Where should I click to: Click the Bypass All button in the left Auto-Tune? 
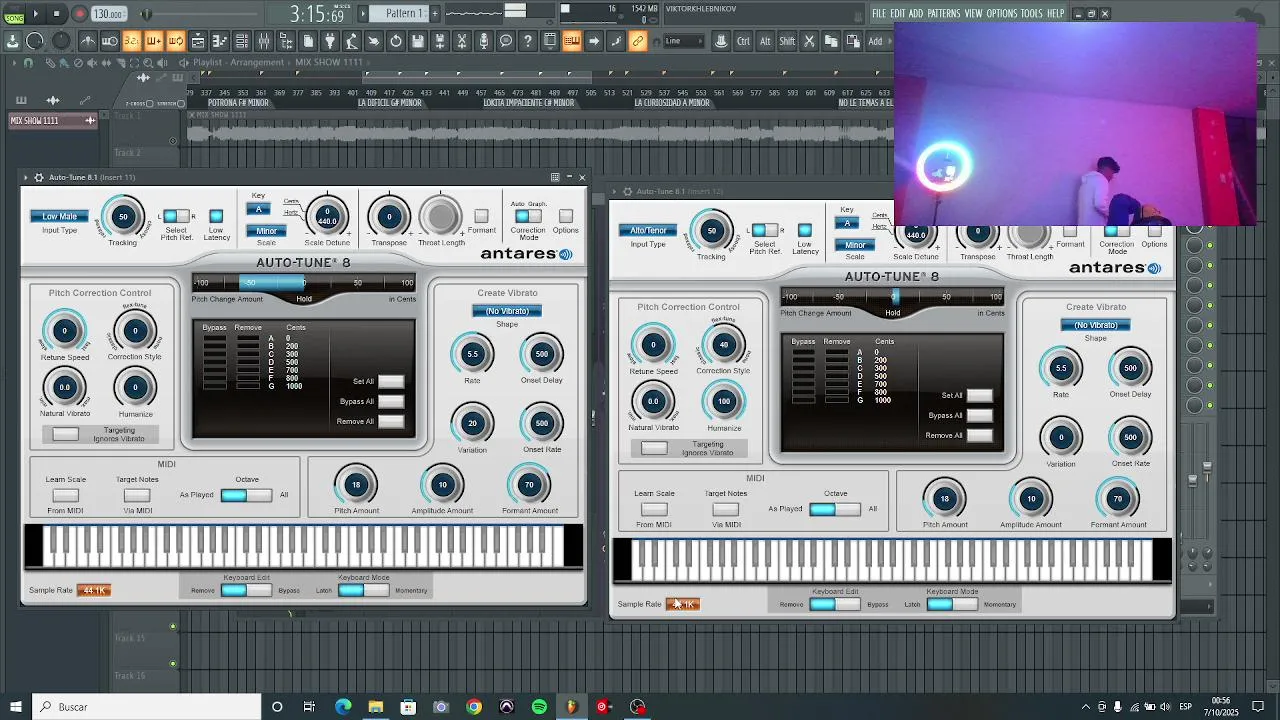[391, 401]
